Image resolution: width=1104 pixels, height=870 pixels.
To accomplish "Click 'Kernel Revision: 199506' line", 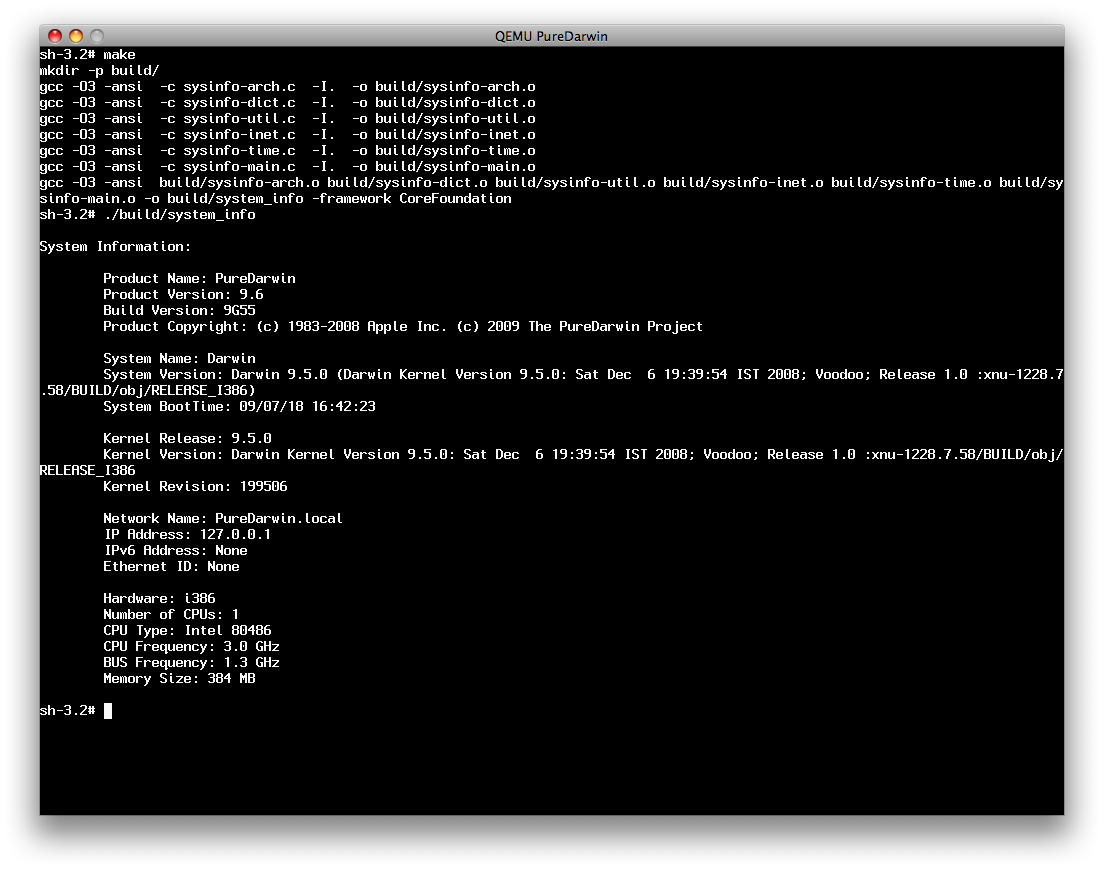I will (x=195, y=487).
